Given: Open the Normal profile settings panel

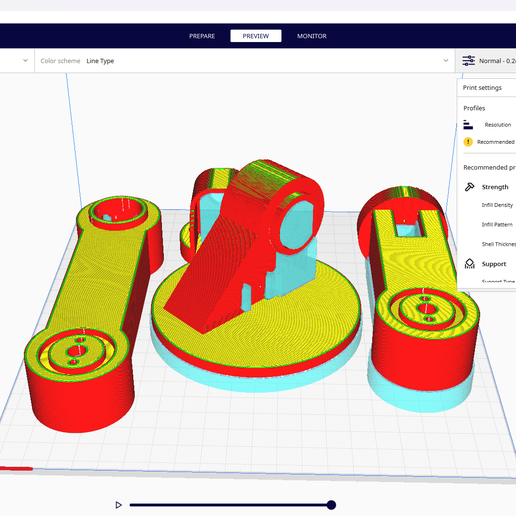Looking at the screenshot, I should point(486,61).
